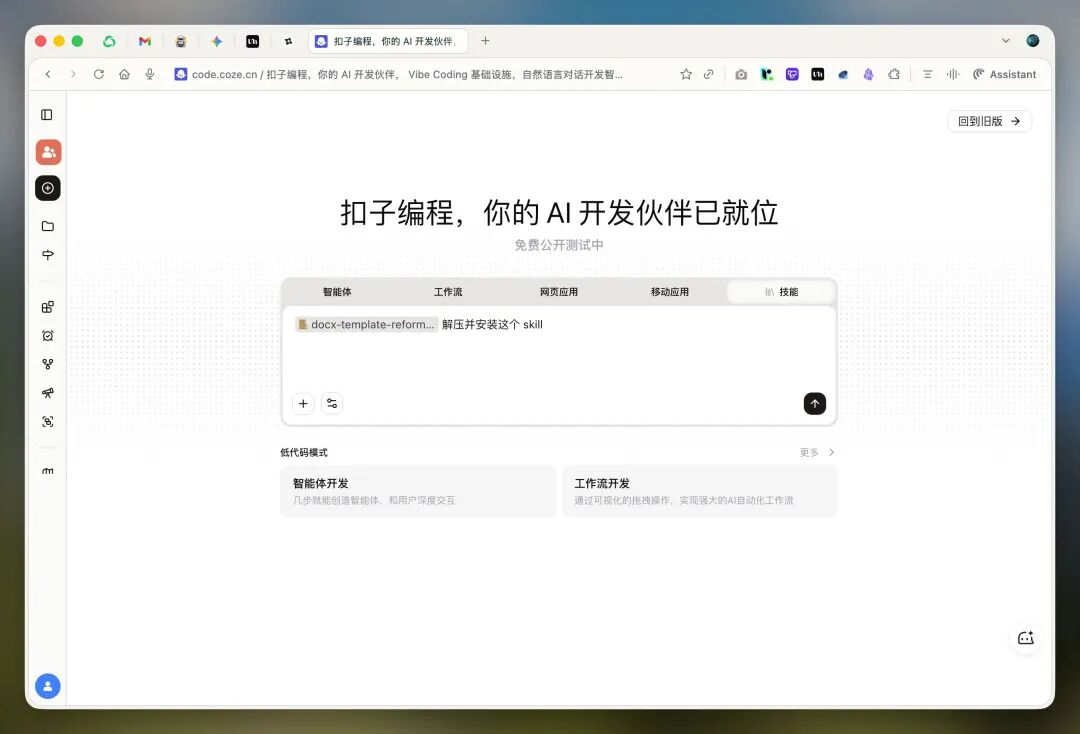Switch to the Gmail pinned tab

(x=145, y=41)
